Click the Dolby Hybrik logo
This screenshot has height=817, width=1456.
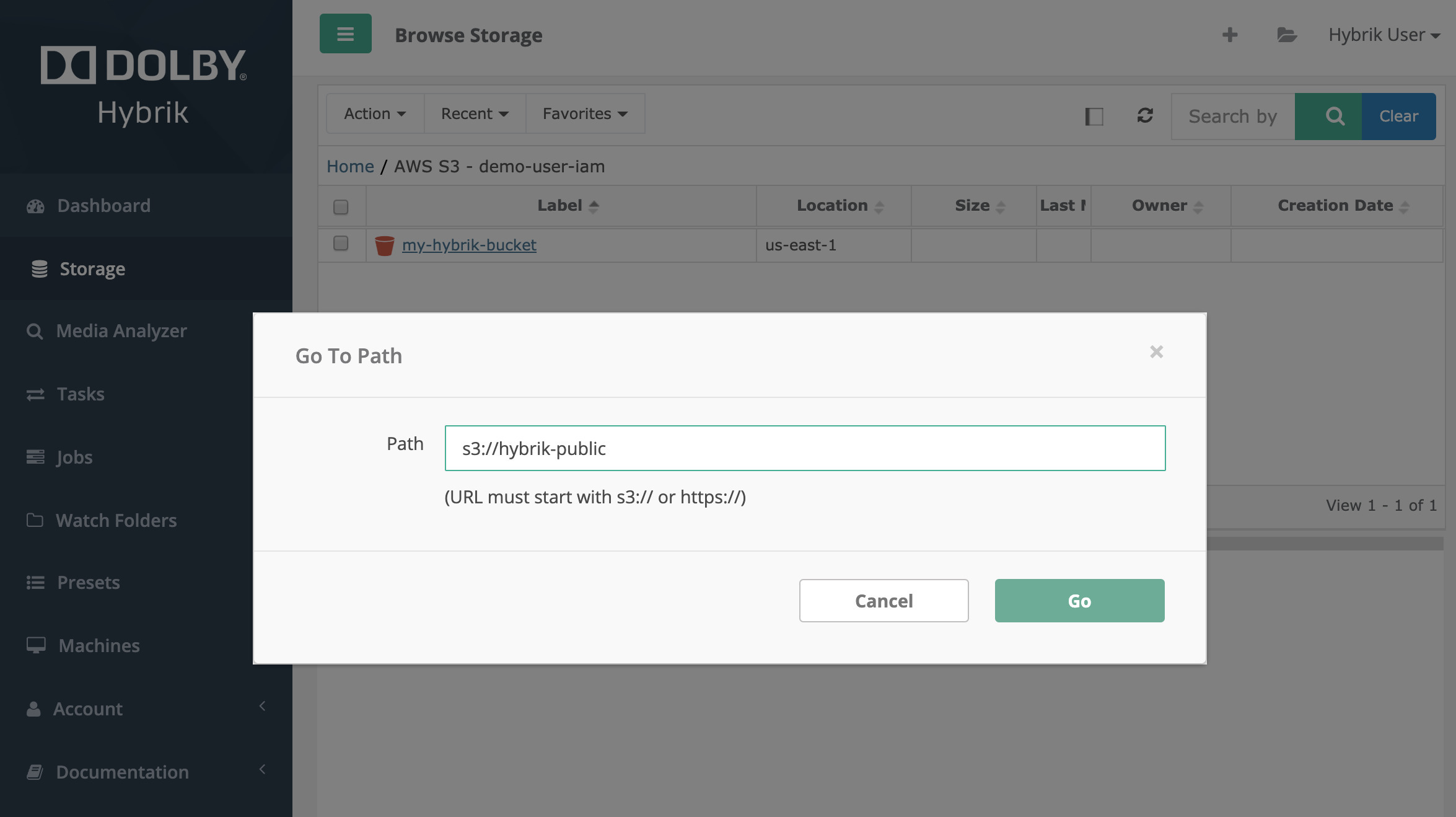coord(143,86)
